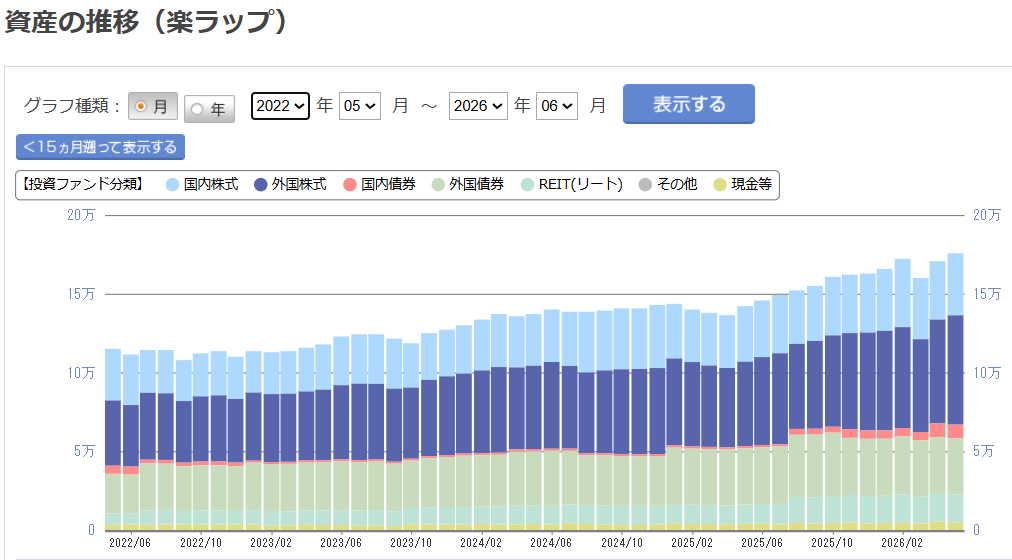
Task: Click the 15ヵ月遡って表示する button
Action: pyautogui.click(x=101, y=147)
